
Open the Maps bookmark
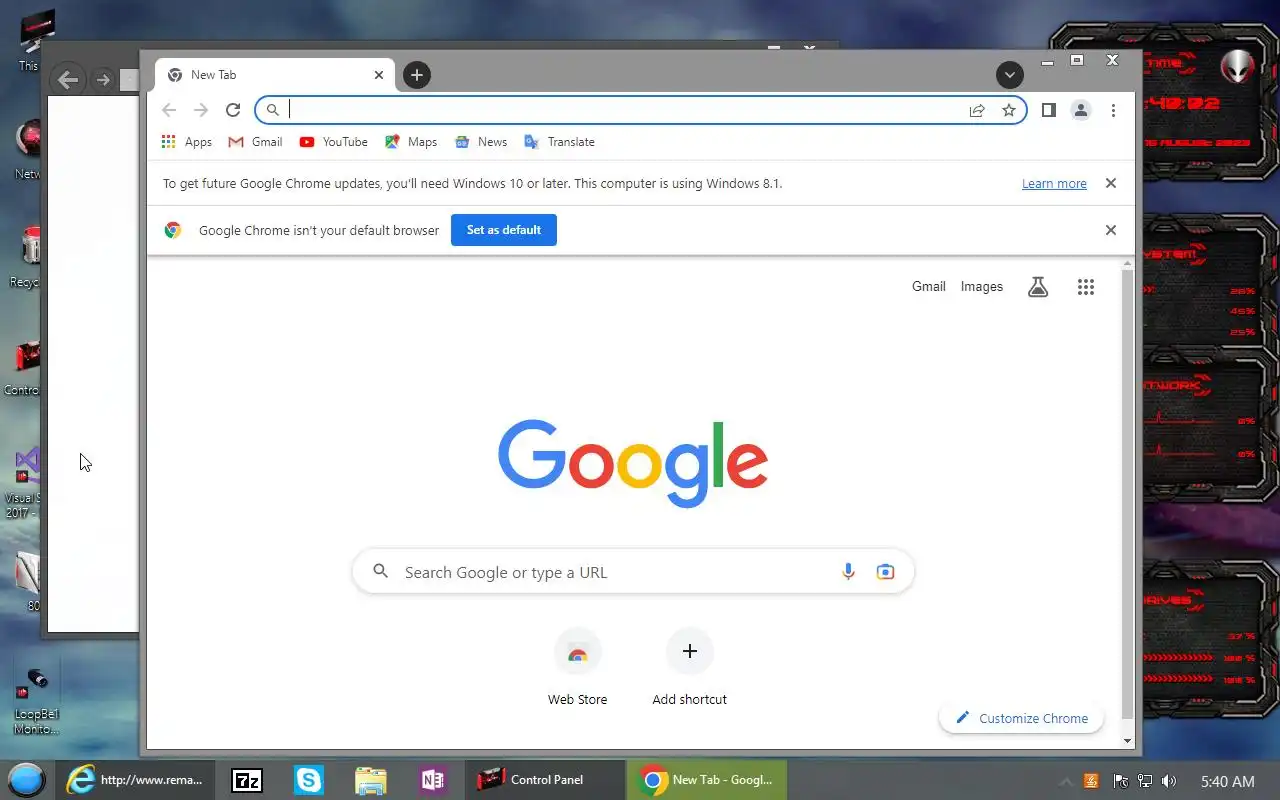pyautogui.click(x=411, y=142)
